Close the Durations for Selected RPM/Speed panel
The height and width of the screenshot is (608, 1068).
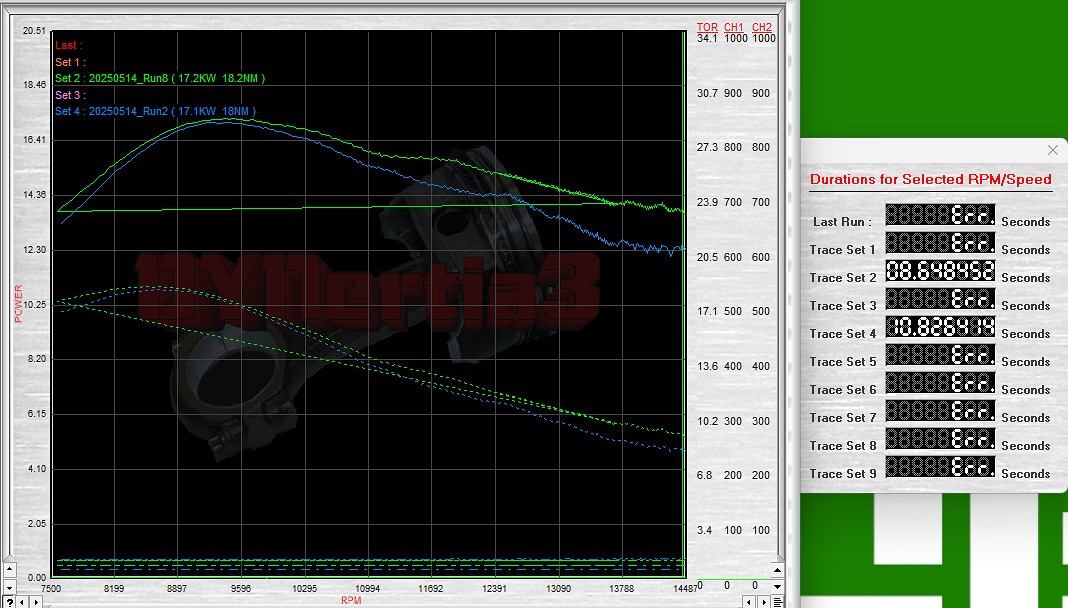pyautogui.click(x=1052, y=150)
